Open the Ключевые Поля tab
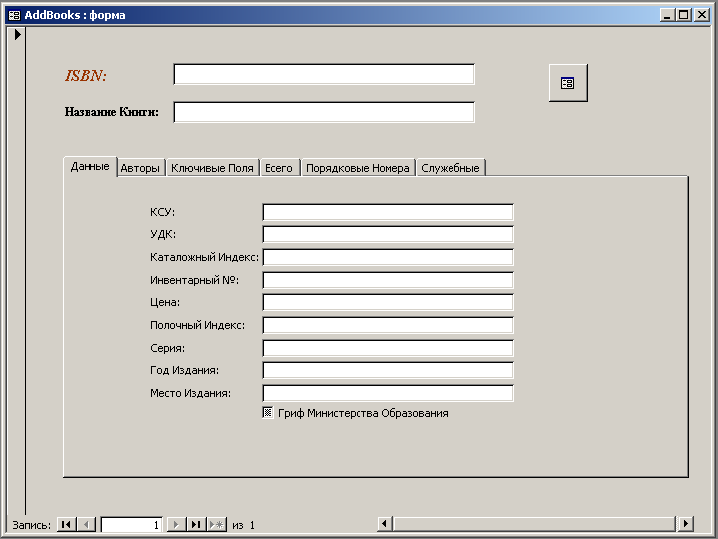 tap(212, 168)
